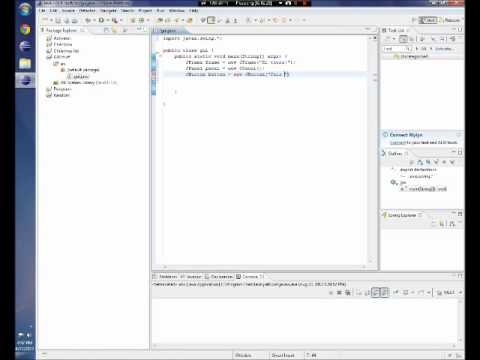Click the All filter in Task List

(423, 49)
